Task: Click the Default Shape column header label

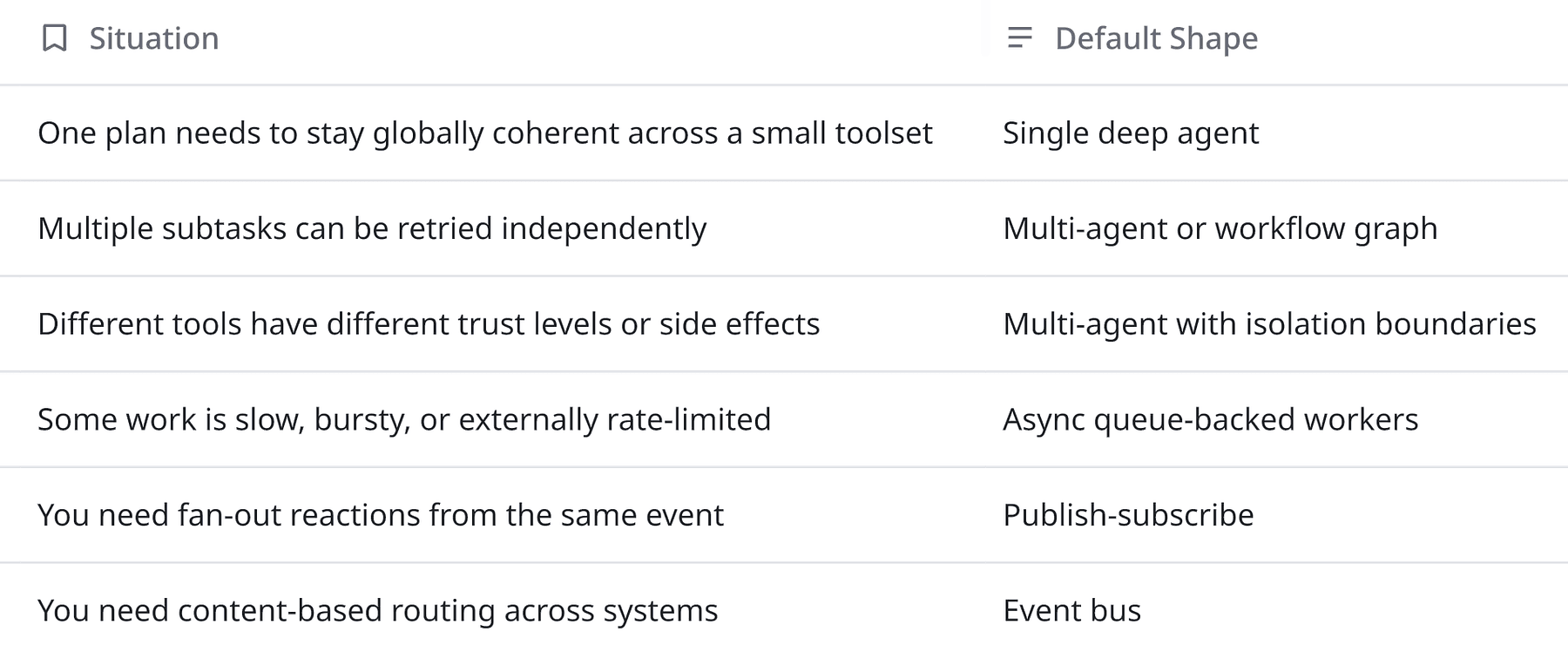Action: [1156, 38]
